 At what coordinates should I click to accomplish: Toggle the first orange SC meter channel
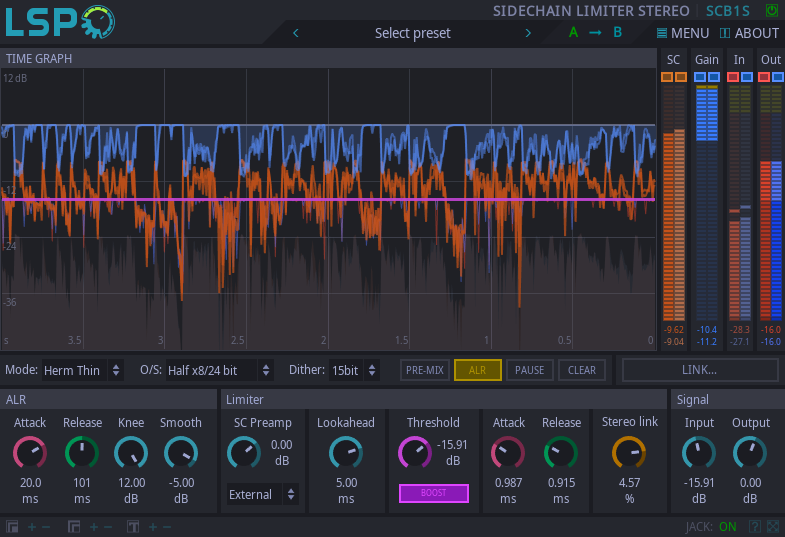tap(667, 77)
